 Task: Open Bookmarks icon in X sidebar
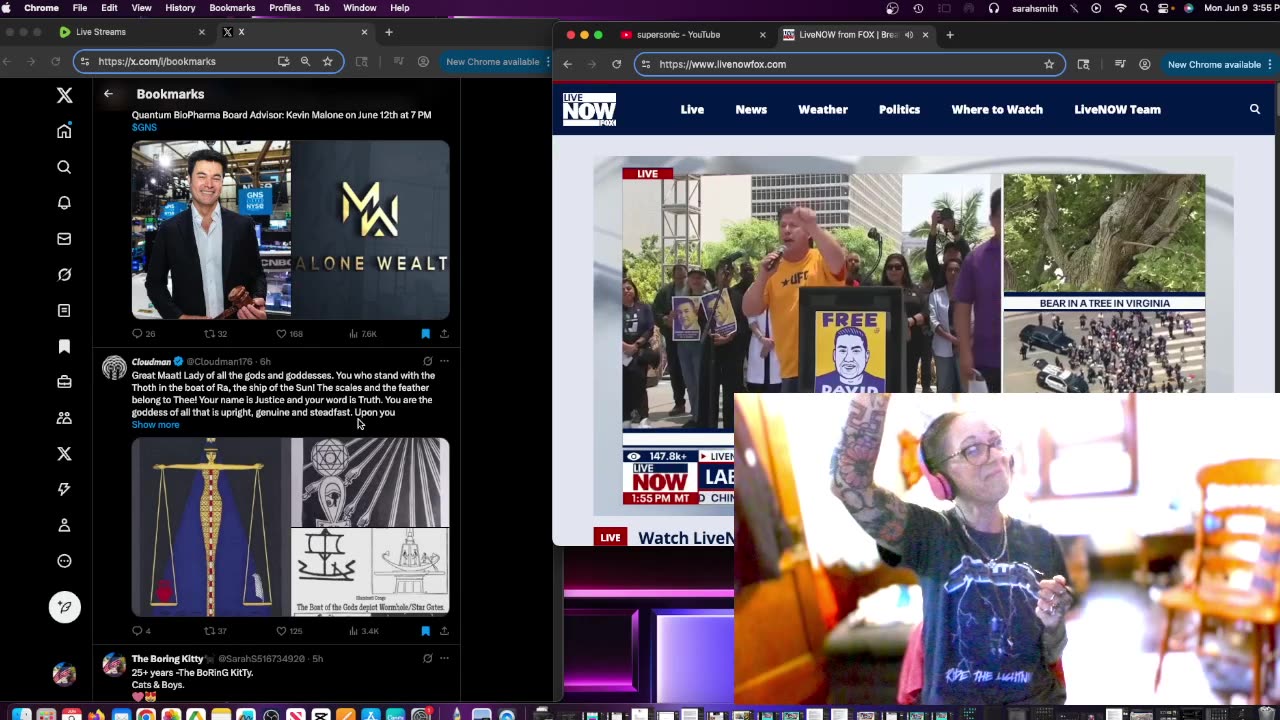point(64,346)
